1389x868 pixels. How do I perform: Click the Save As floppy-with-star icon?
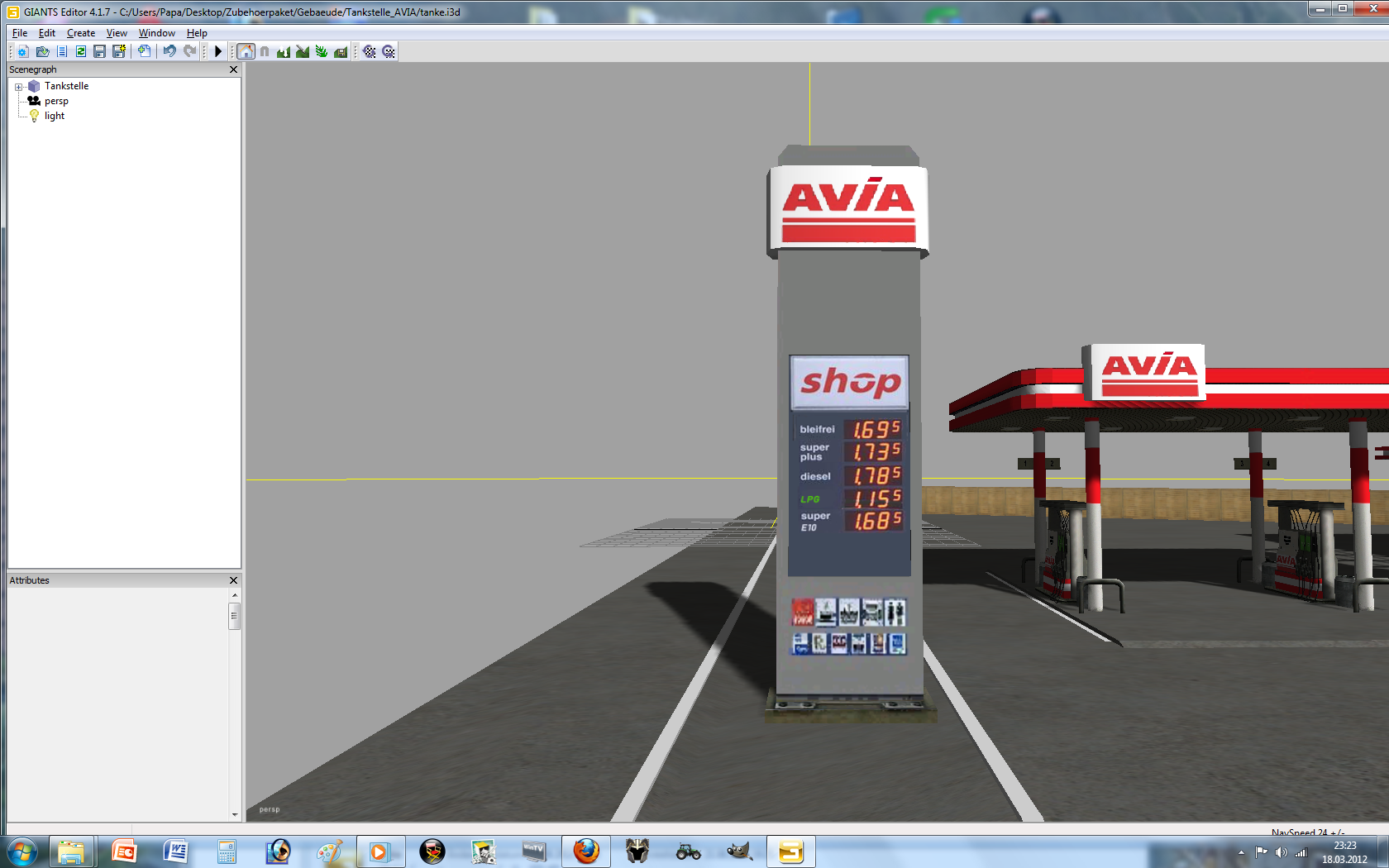(119, 51)
